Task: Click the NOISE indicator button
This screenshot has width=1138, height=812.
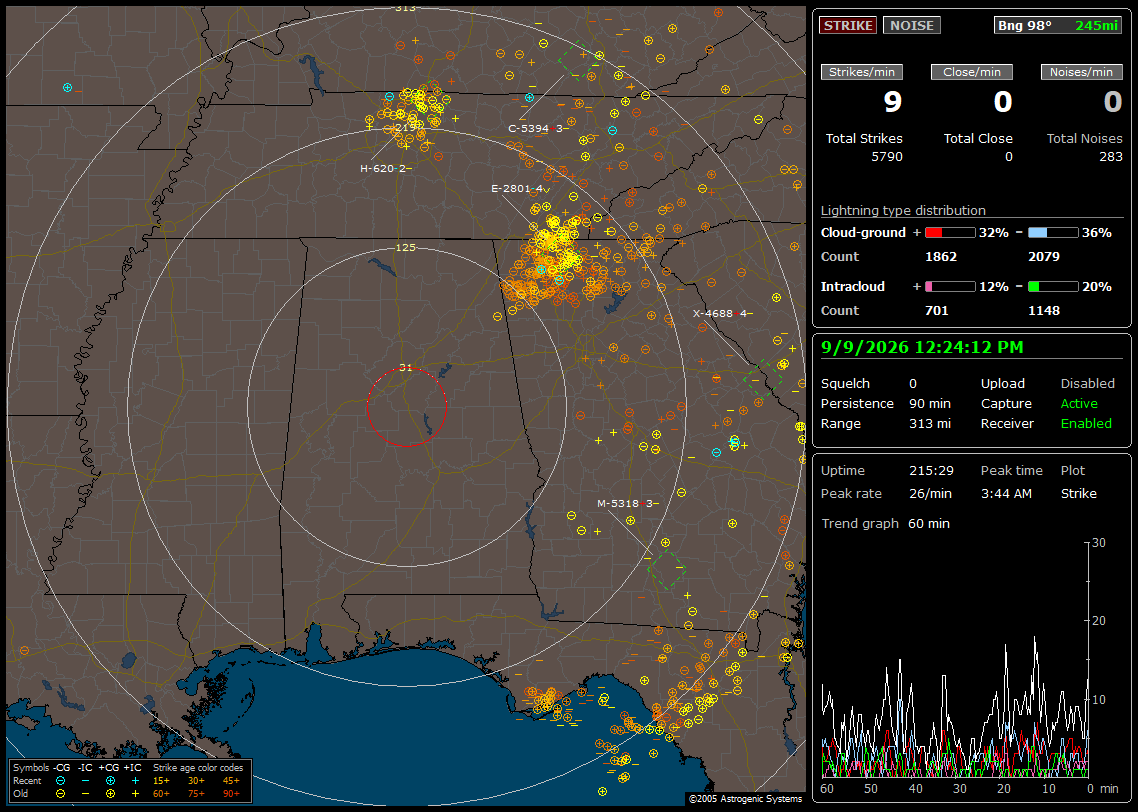Action: [912, 25]
